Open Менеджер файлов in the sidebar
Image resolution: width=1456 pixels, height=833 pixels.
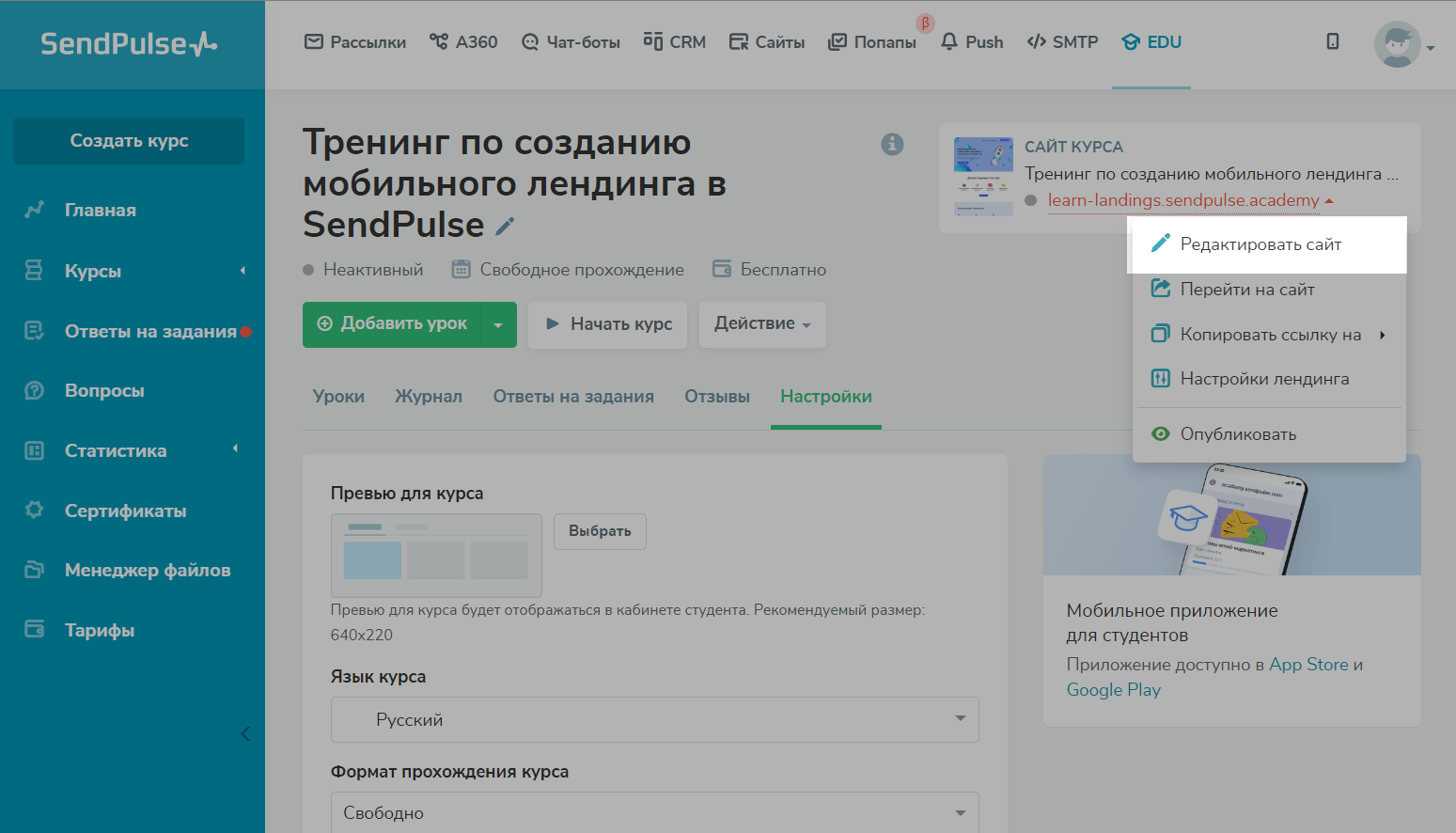[x=147, y=571]
